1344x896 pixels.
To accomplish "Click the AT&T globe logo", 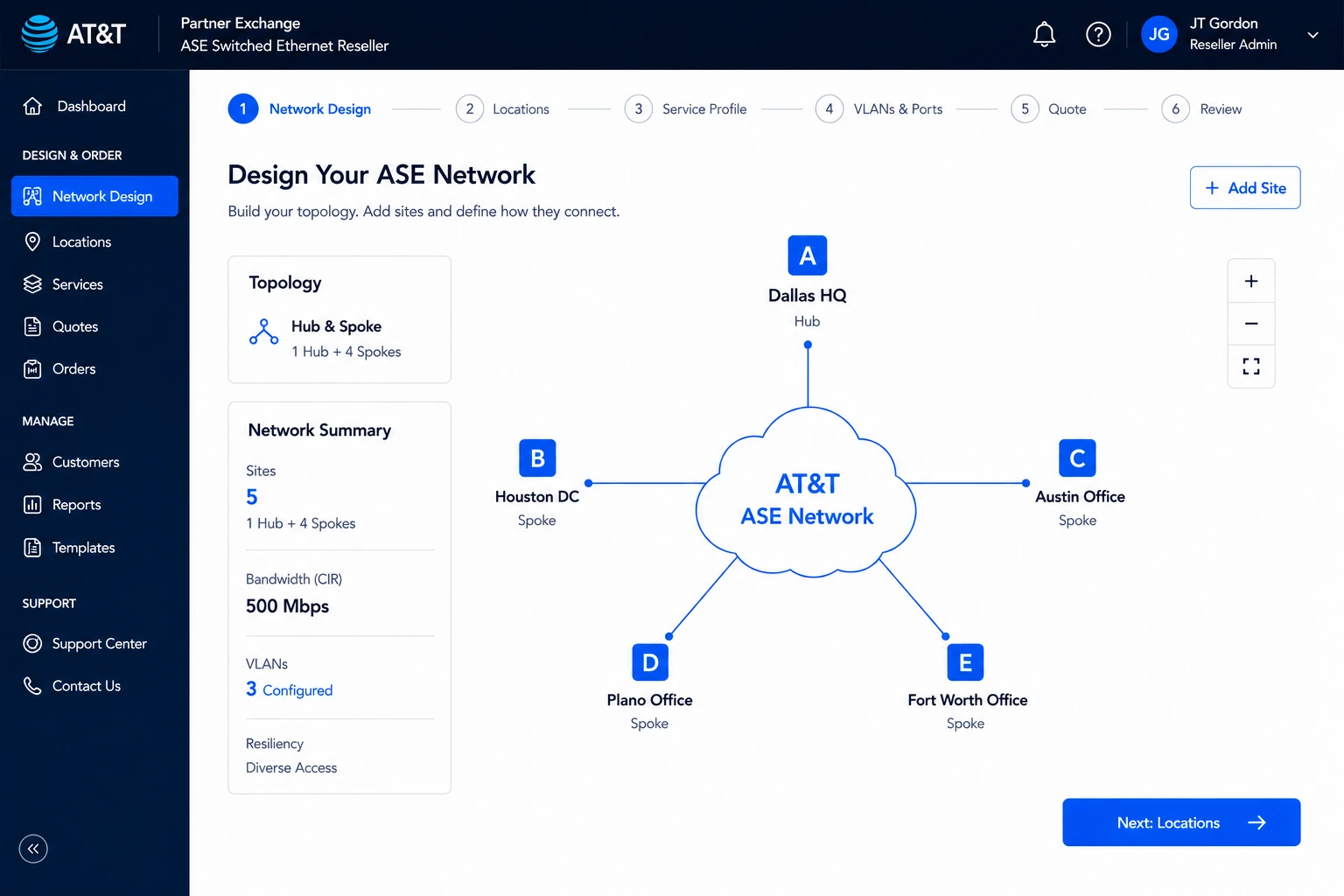I will click(39, 34).
